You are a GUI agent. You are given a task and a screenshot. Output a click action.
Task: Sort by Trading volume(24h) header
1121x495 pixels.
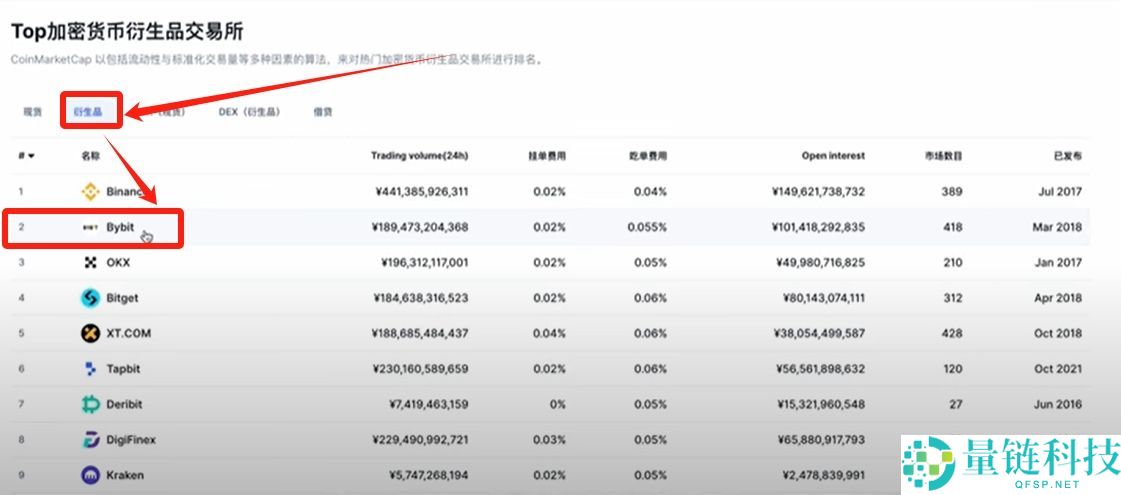420,156
